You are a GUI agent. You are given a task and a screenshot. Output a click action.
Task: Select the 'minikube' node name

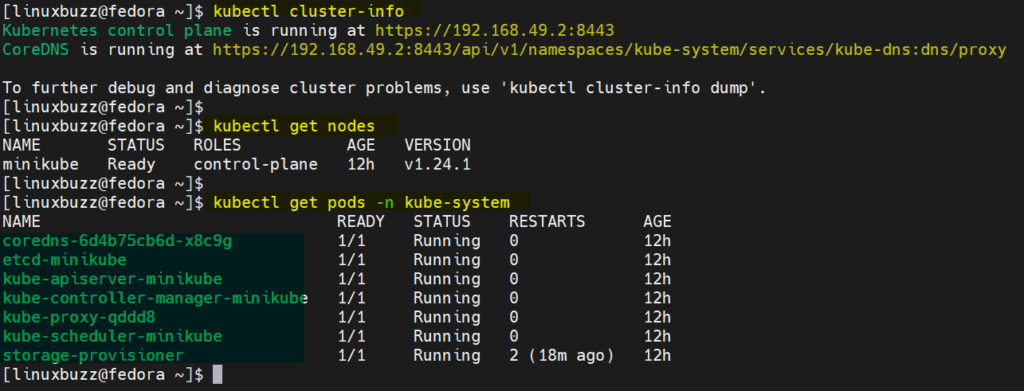(40, 164)
